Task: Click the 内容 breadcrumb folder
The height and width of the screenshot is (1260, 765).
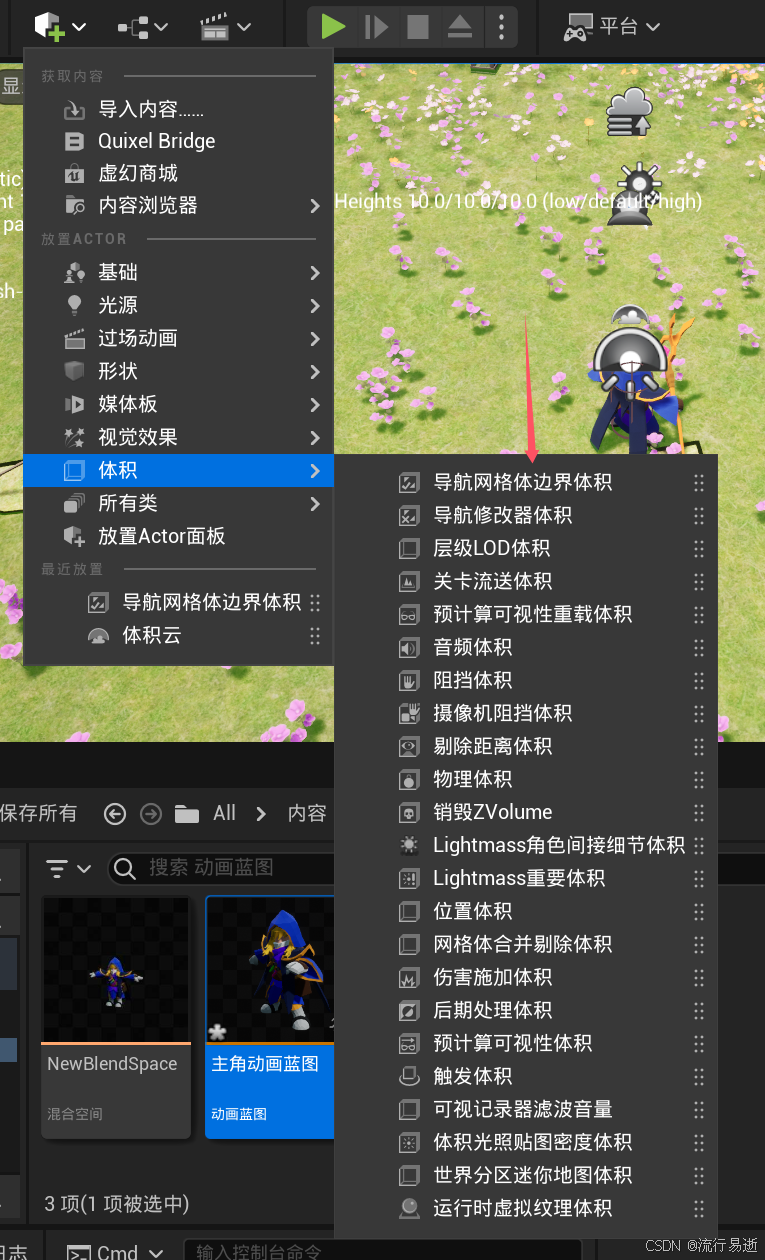Action: [307, 813]
